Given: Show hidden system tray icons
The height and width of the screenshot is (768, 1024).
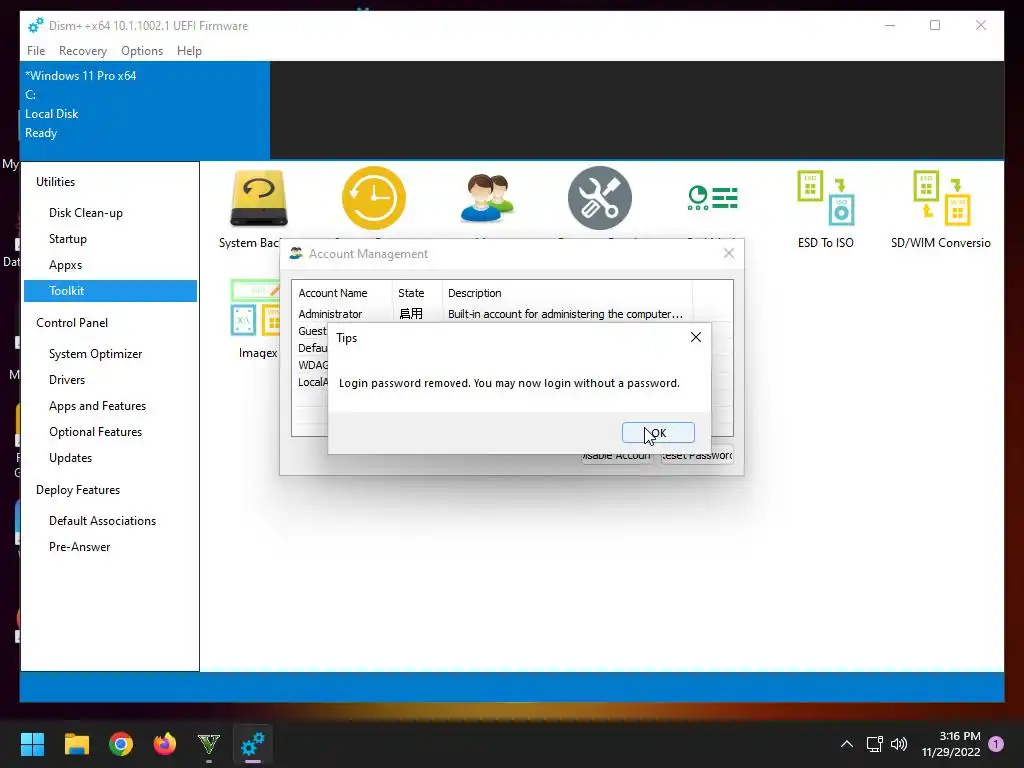Looking at the screenshot, I should pyautogui.click(x=846, y=744).
